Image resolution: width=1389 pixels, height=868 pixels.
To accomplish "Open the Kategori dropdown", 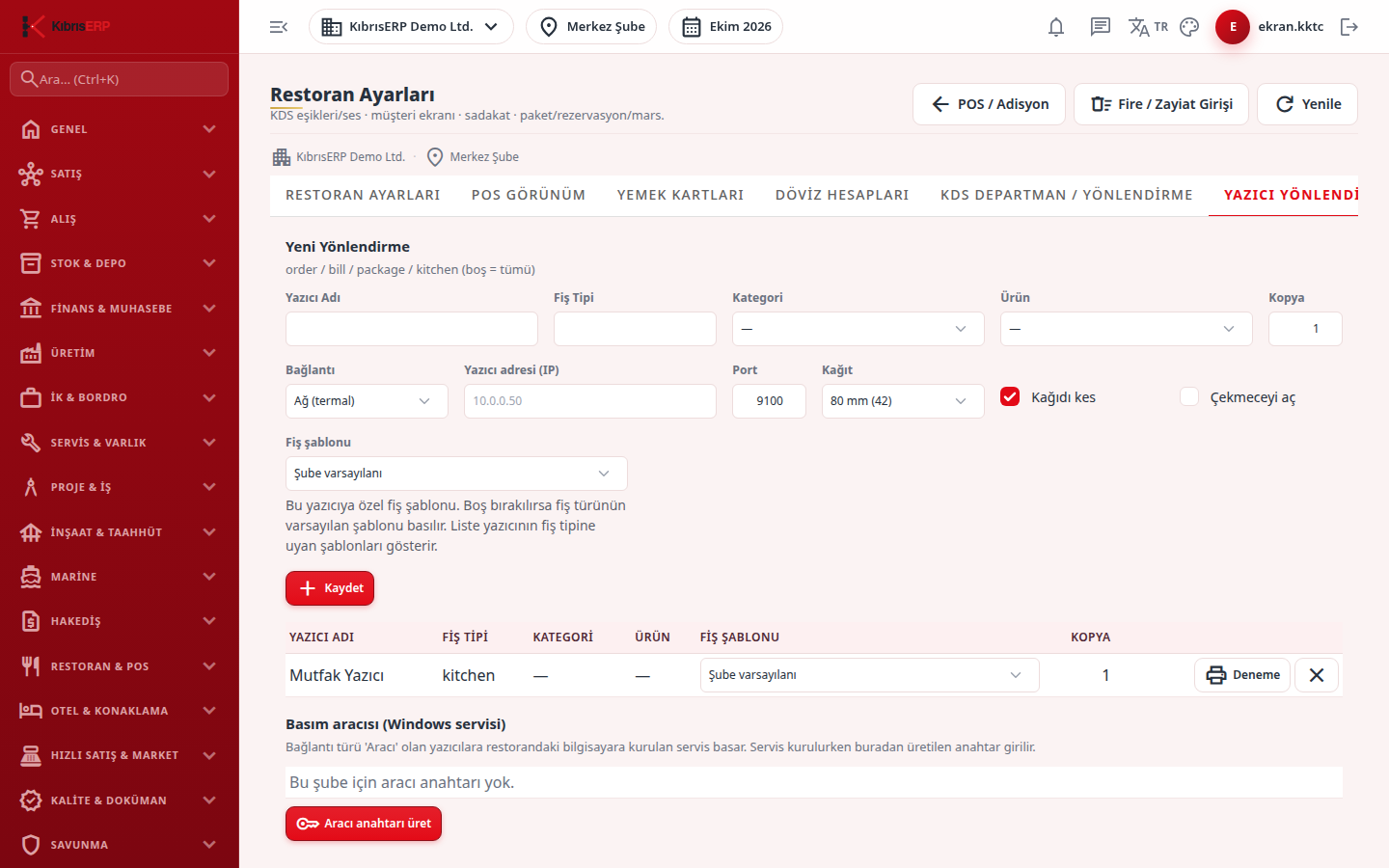I will [858, 329].
